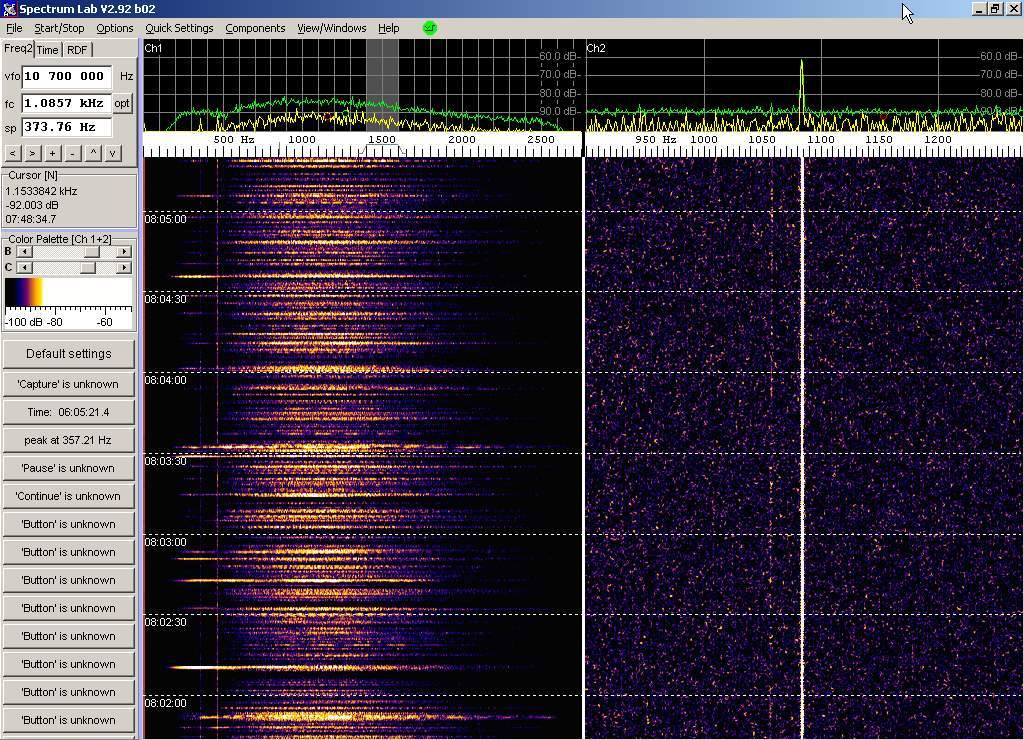Click the '+' frequency zoom-in button
This screenshot has width=1024, height=740.
pos(52,153)
